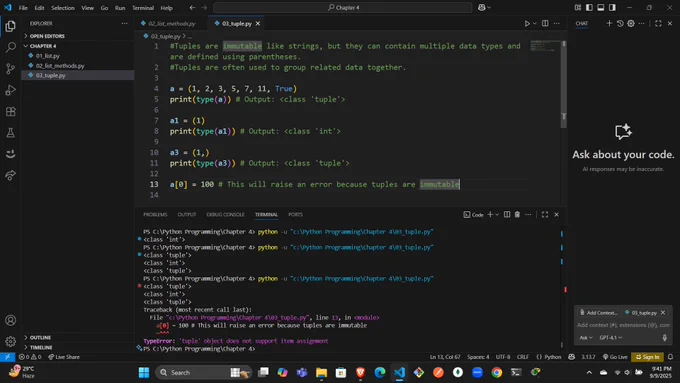Toggle the secondary side bar
The width and height of the screenshot is (680, 383).
(612, 7)
